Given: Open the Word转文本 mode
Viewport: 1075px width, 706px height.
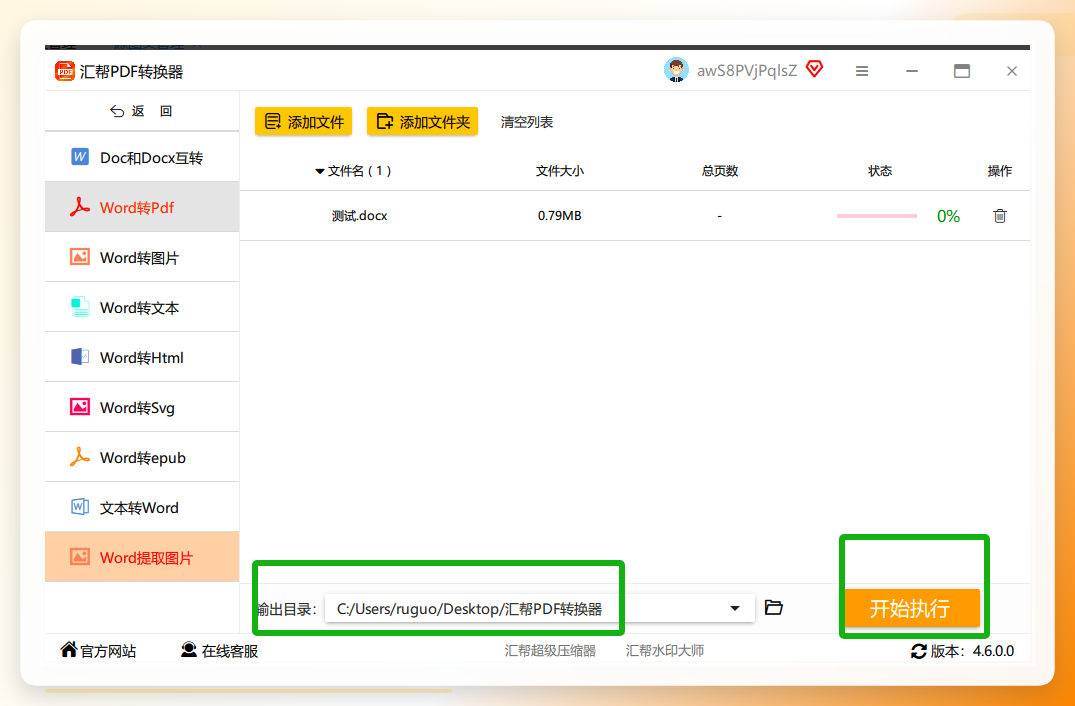Looking at the screenshot, I should point(142,307).
